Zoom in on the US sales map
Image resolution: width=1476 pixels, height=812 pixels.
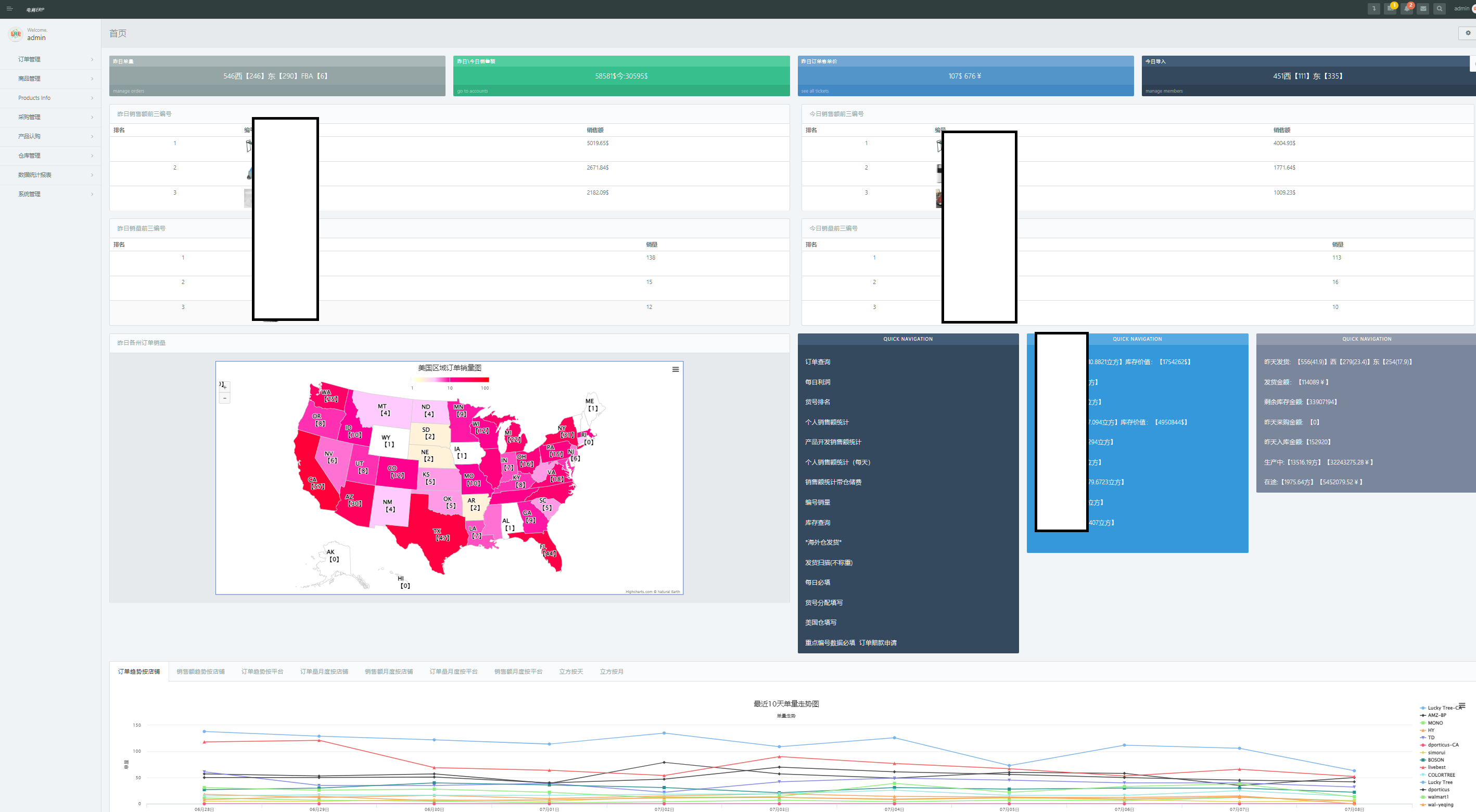tap(225, 387)
